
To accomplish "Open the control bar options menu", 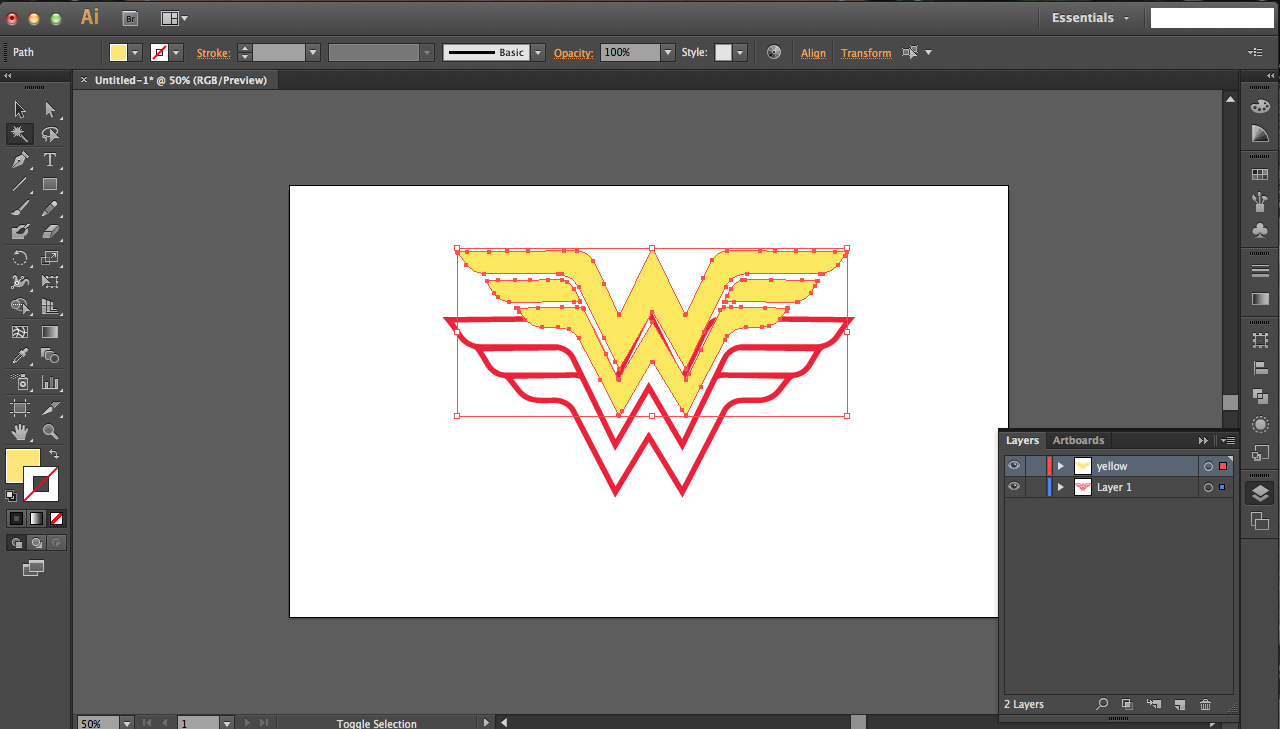I will point(1255,52).
